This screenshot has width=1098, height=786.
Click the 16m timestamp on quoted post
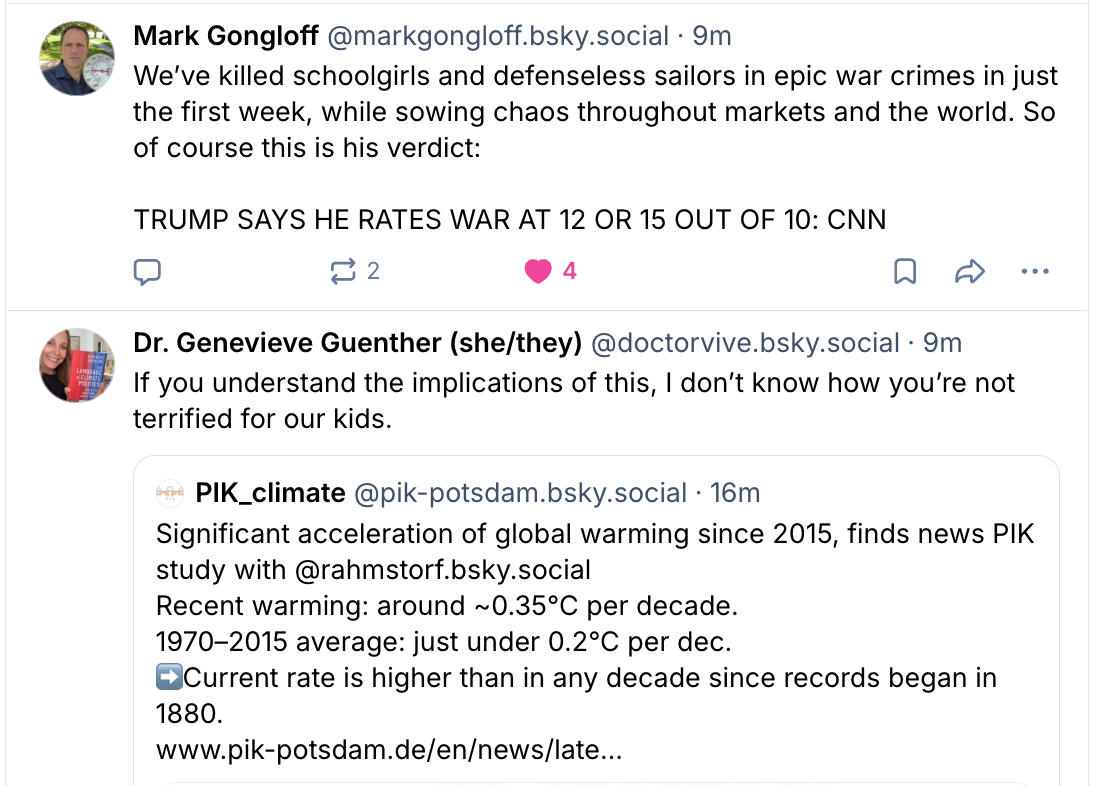coord(735,493)
